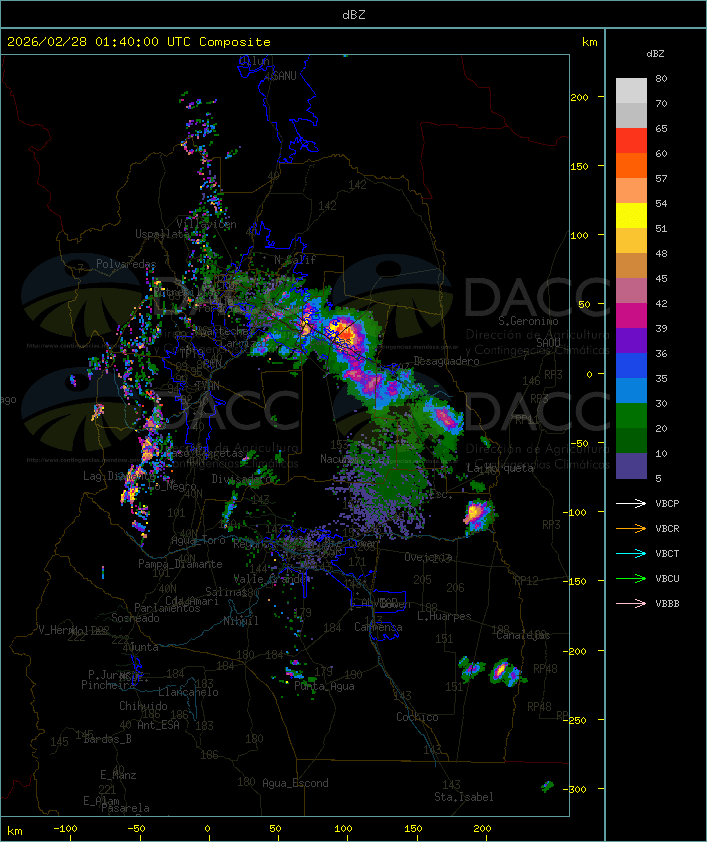
Task: Pick the purple 36-39 dBZ swatch
Action: 631,340
